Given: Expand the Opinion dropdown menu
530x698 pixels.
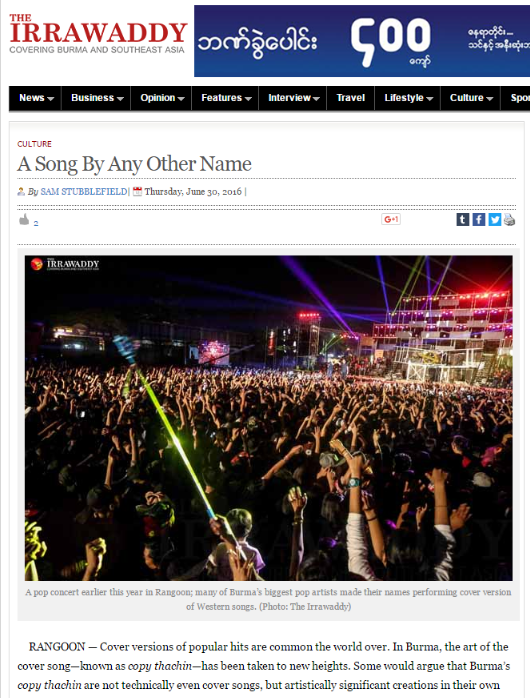Looking at the screenshot, I should pyautogui.click(x=162, y=98).
